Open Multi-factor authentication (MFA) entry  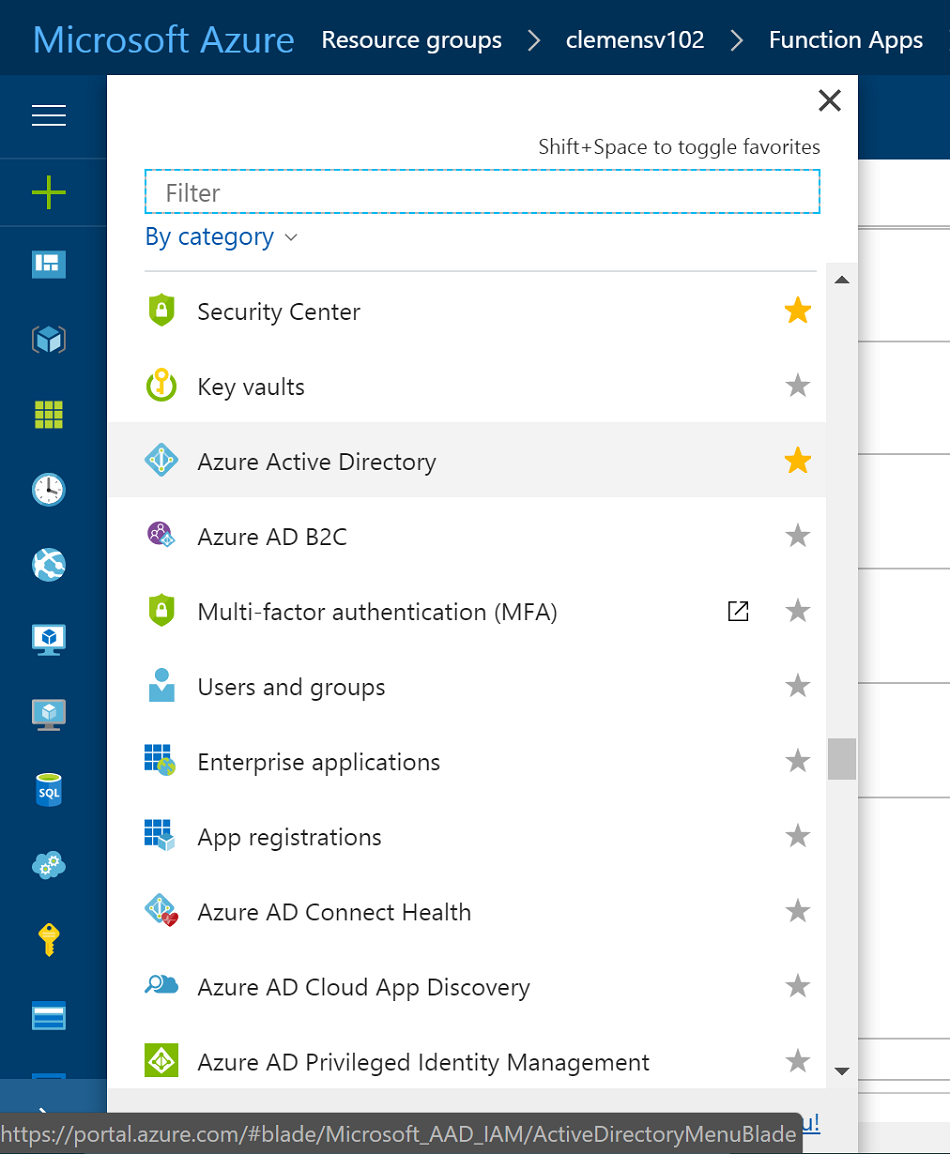click(x=467, y=611)
